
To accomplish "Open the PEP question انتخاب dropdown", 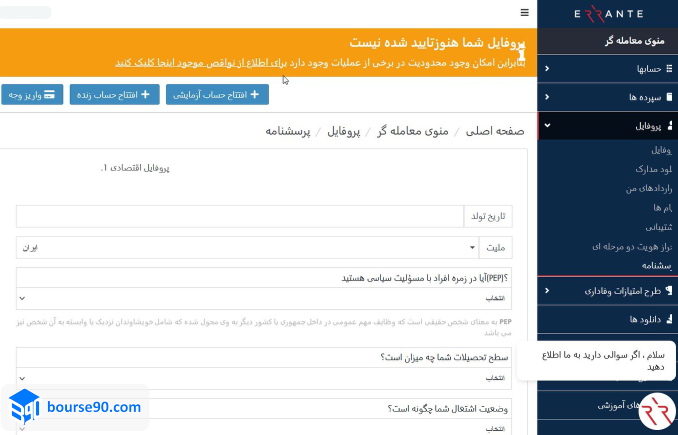I will tap(264, 298).
